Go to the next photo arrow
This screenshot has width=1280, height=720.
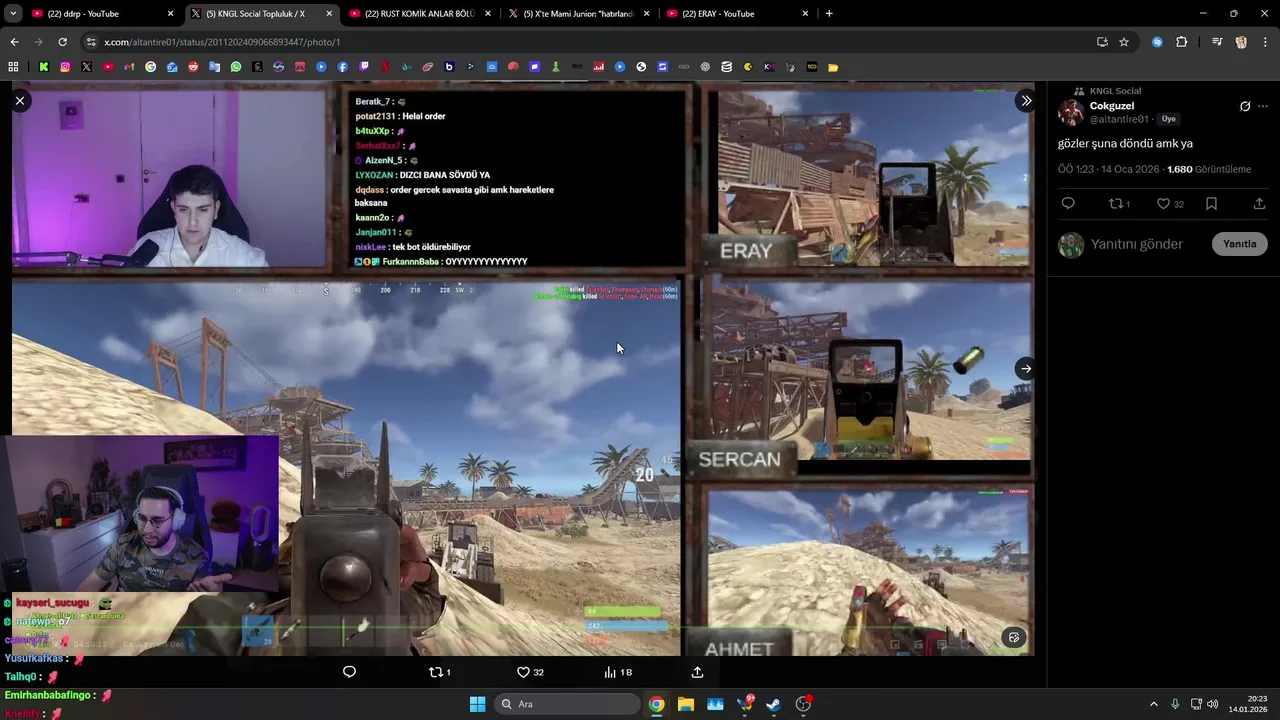point(1026,369)
